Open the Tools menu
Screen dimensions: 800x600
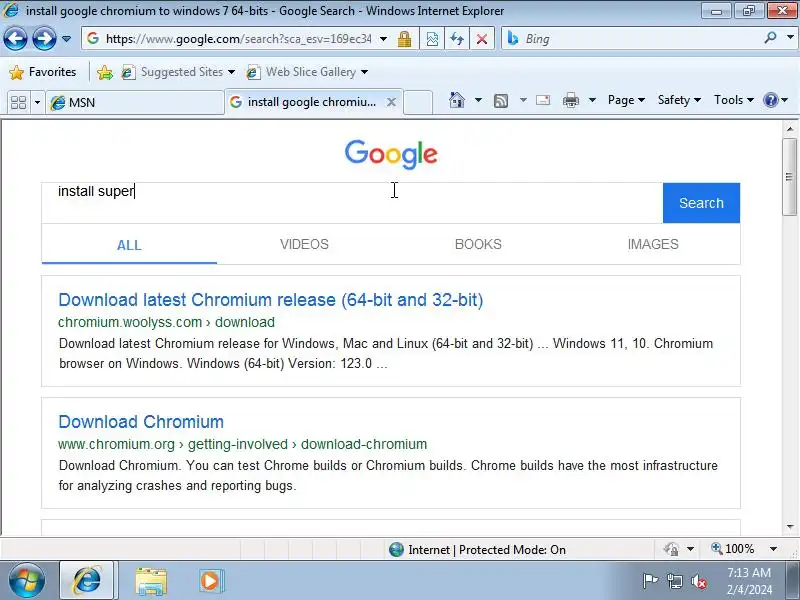tap(734, 100)
